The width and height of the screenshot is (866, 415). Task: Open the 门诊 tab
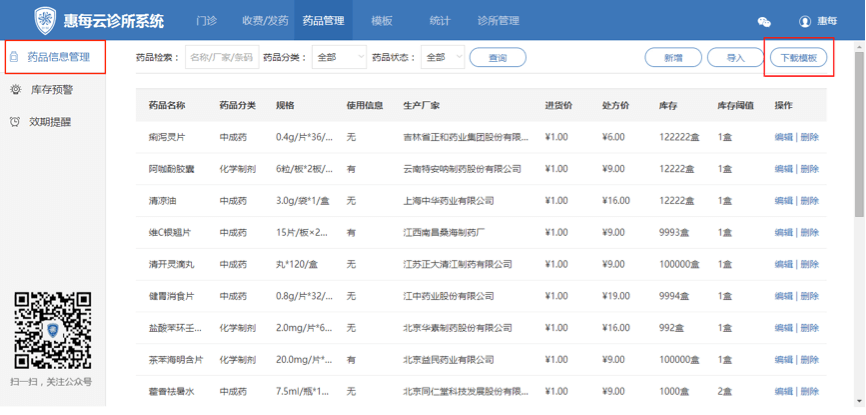(x=207, y=21)
